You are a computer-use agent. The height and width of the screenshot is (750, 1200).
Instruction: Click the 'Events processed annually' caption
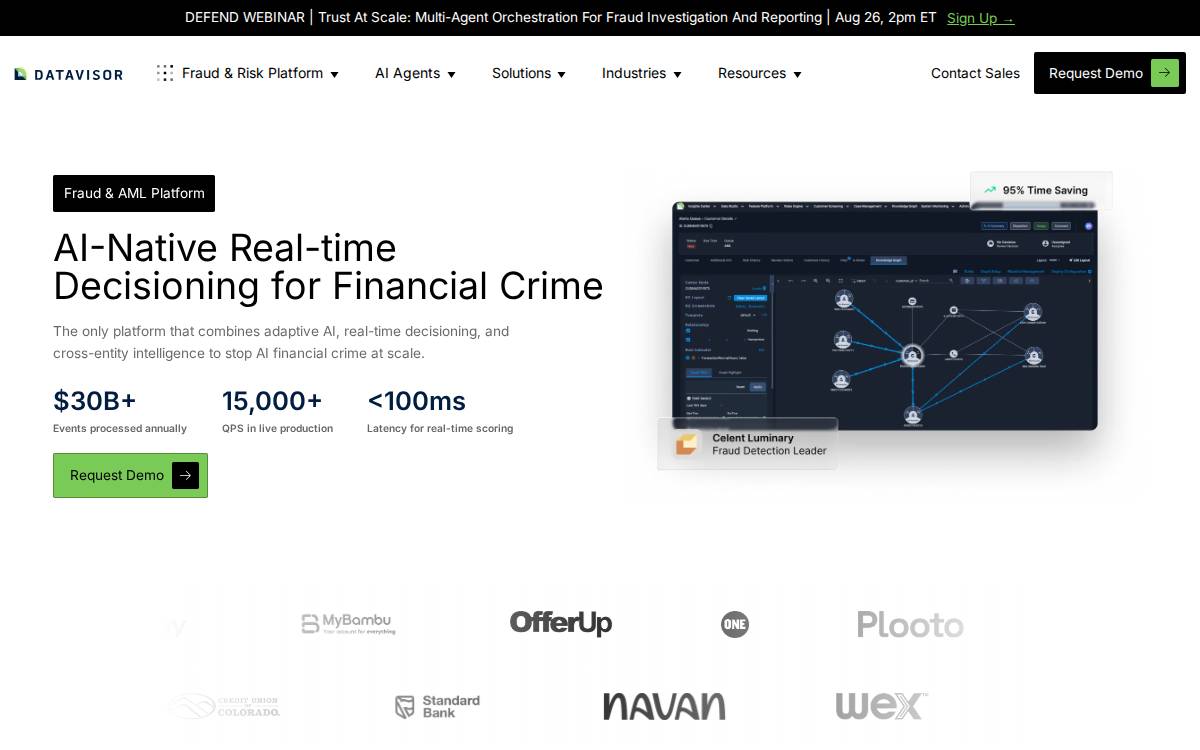(120, 428)
